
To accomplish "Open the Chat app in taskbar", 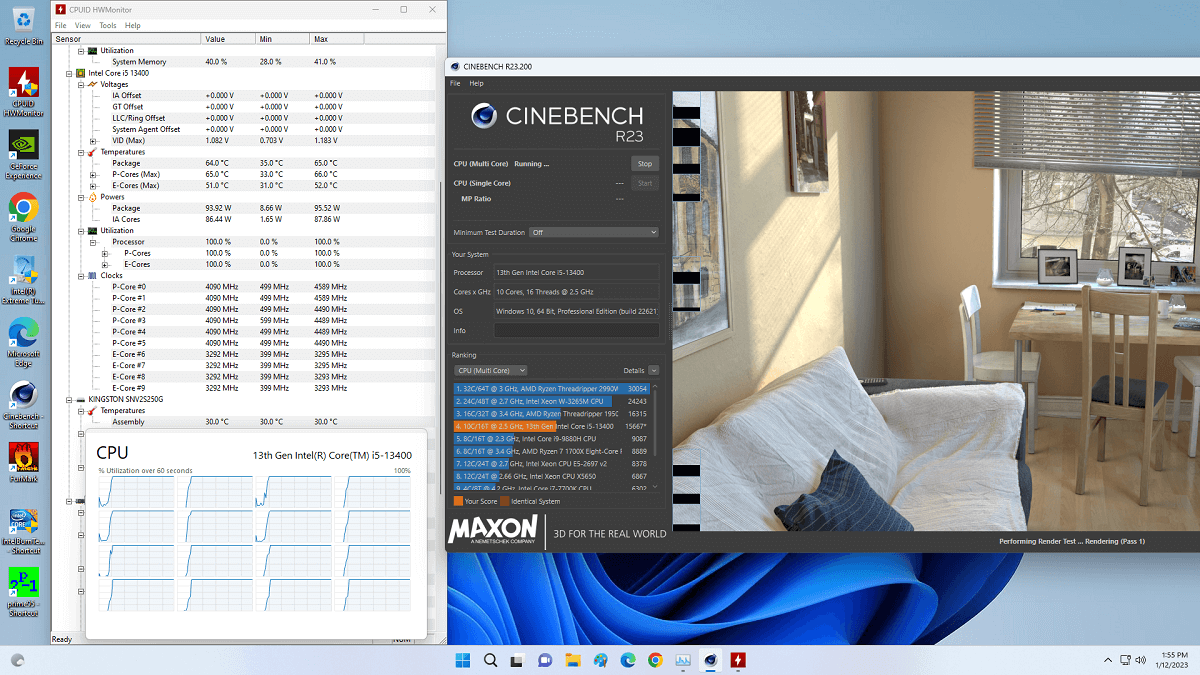I will [x=545, y=660].
